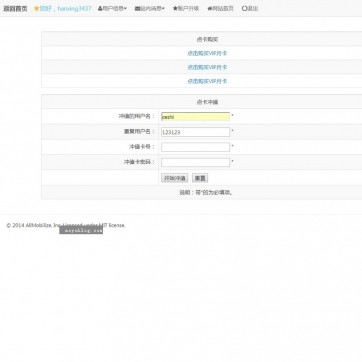
Task: Click the © 2014 AllMobilize footer text
Action: (66, 225)
